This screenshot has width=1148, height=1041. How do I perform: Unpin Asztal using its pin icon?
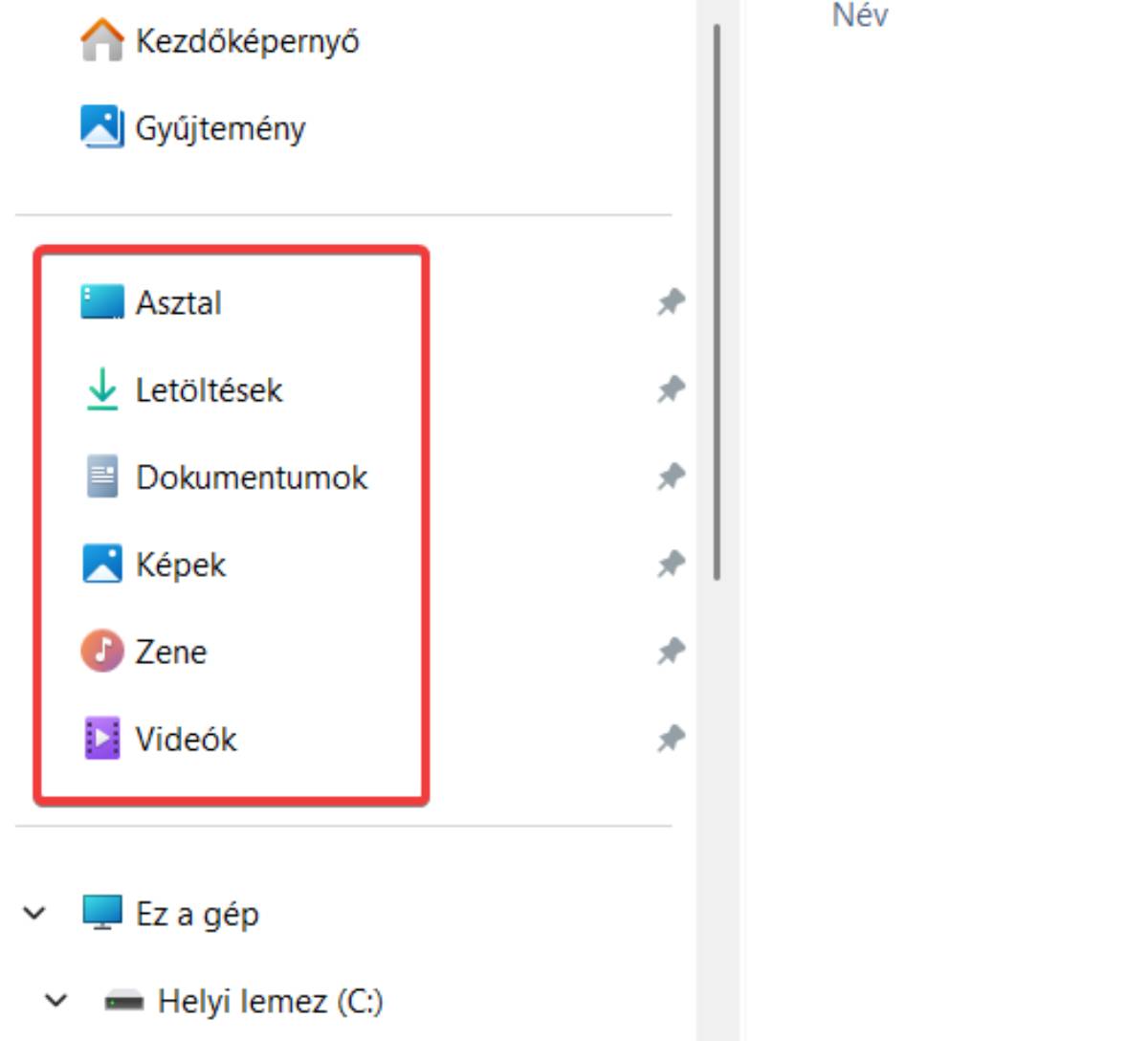(x=671, y=302)
